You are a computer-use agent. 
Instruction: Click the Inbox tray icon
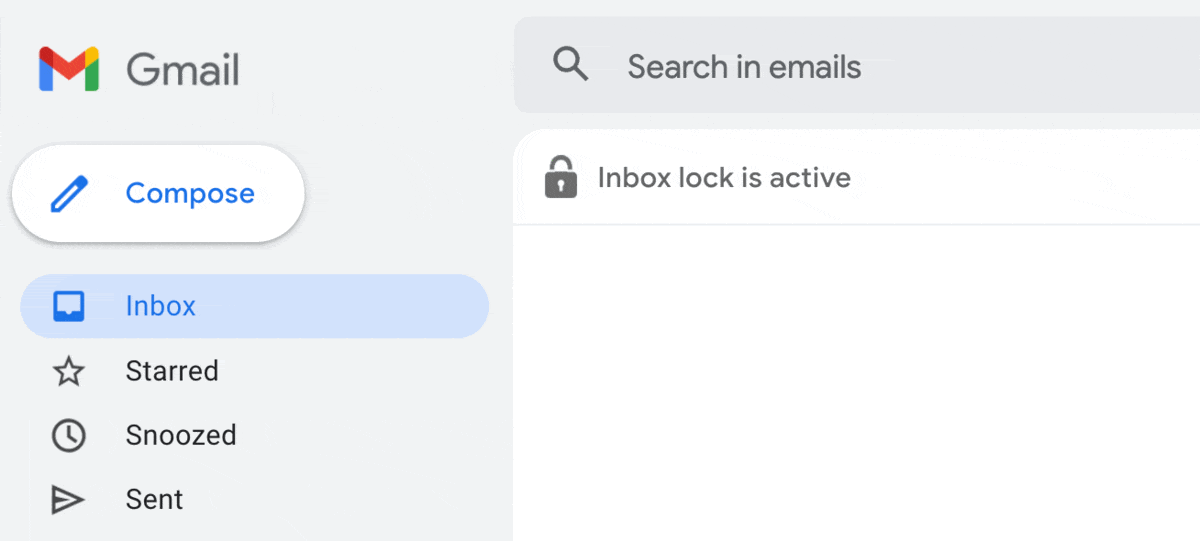68,306
